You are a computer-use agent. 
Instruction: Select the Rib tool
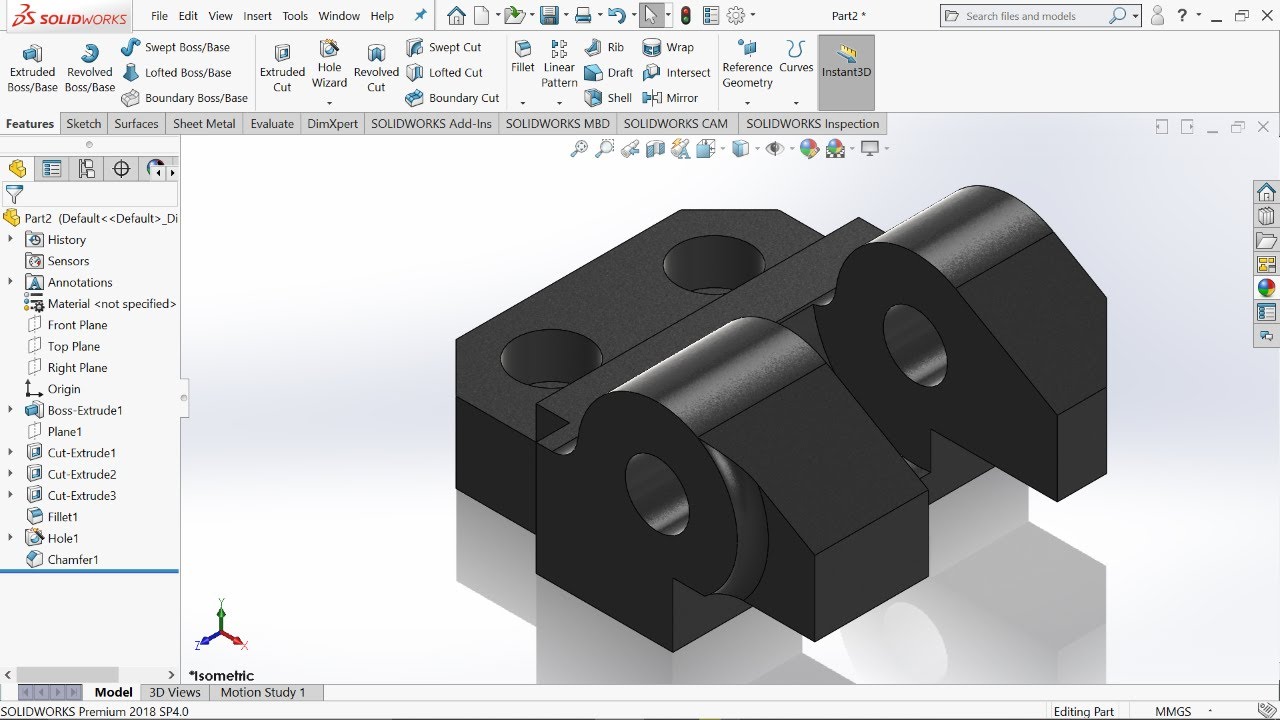point(604,47)
